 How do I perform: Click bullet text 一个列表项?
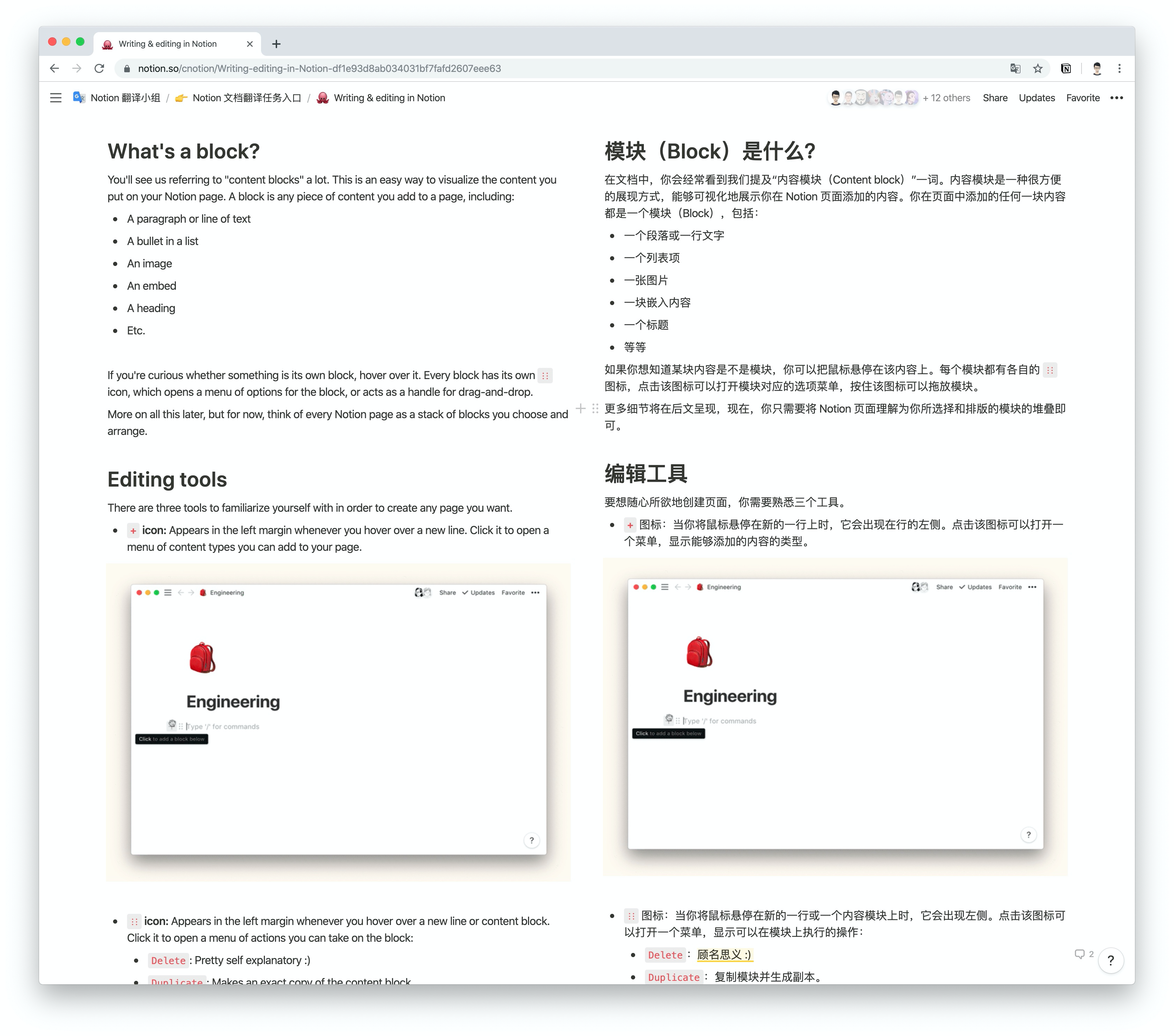click(652, 258)
